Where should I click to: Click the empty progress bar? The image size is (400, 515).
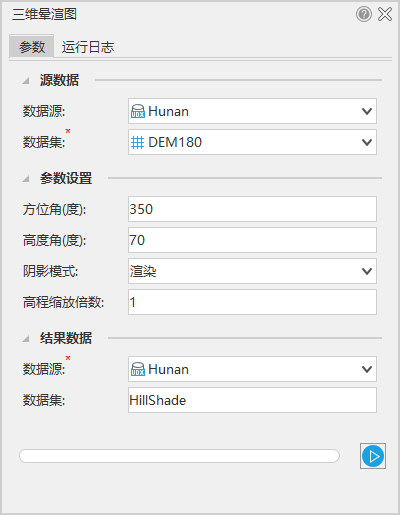point(179,456)
